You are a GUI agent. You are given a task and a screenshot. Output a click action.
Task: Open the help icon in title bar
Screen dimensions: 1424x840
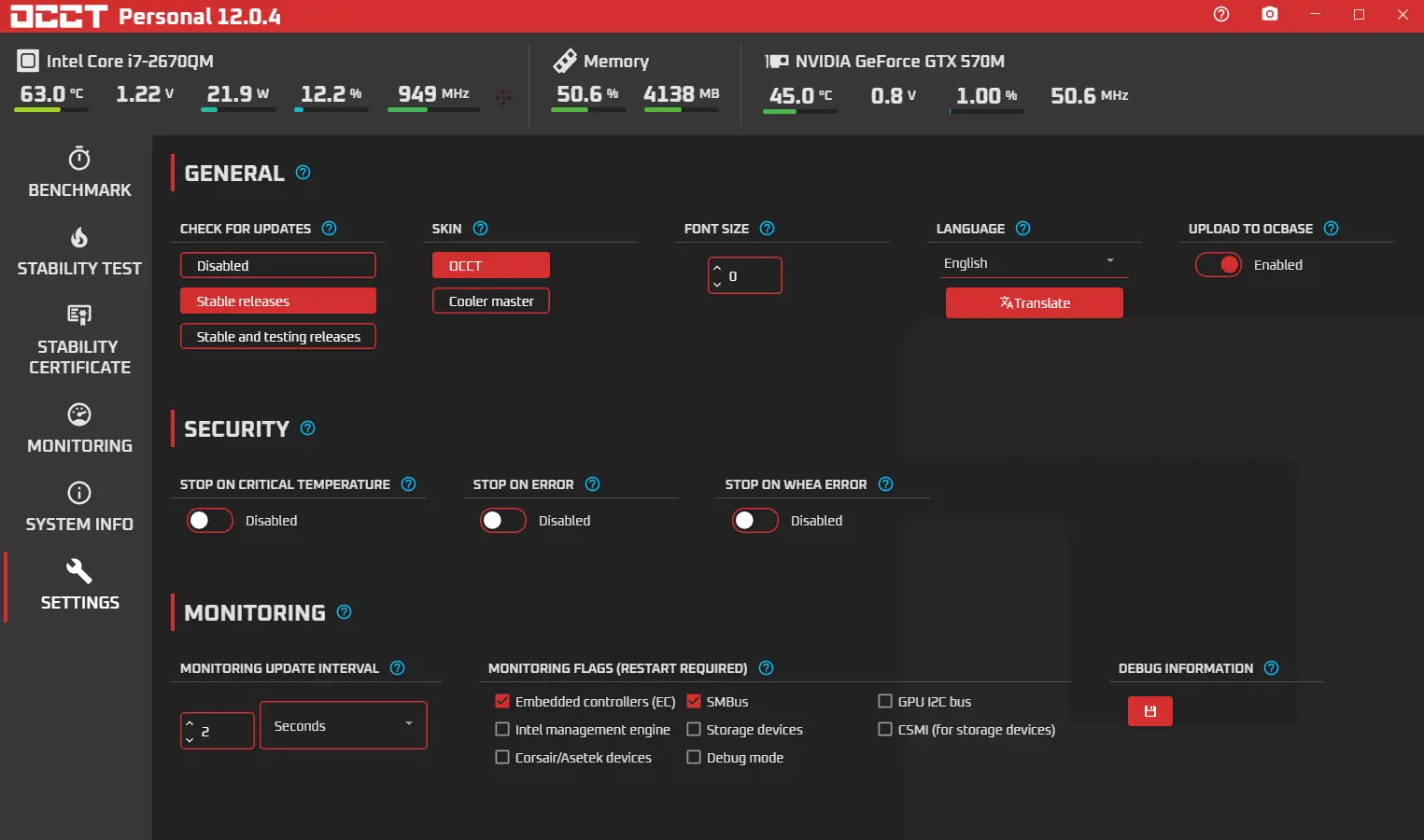click(1220, 14)
